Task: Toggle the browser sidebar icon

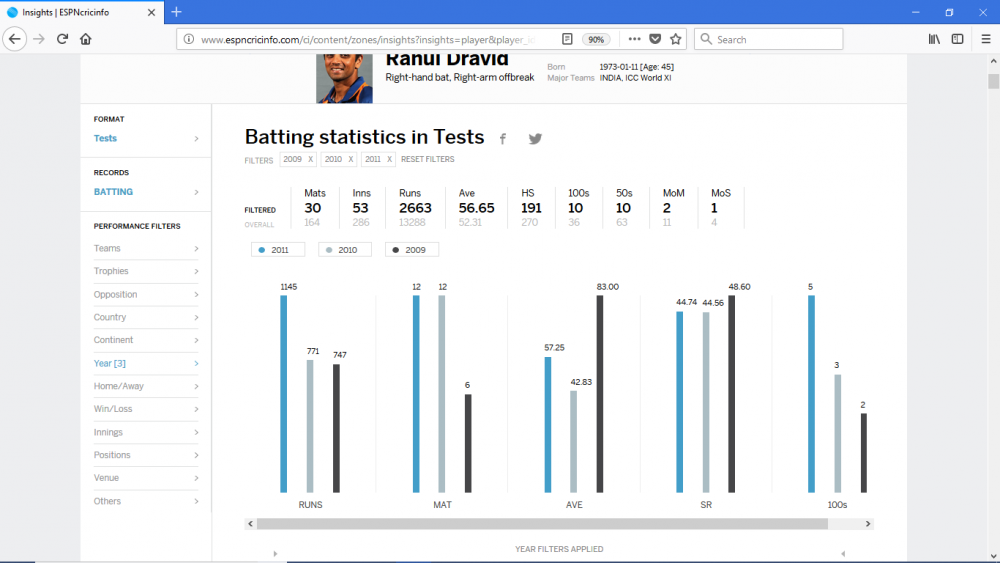Action: (x=957, y=39)
